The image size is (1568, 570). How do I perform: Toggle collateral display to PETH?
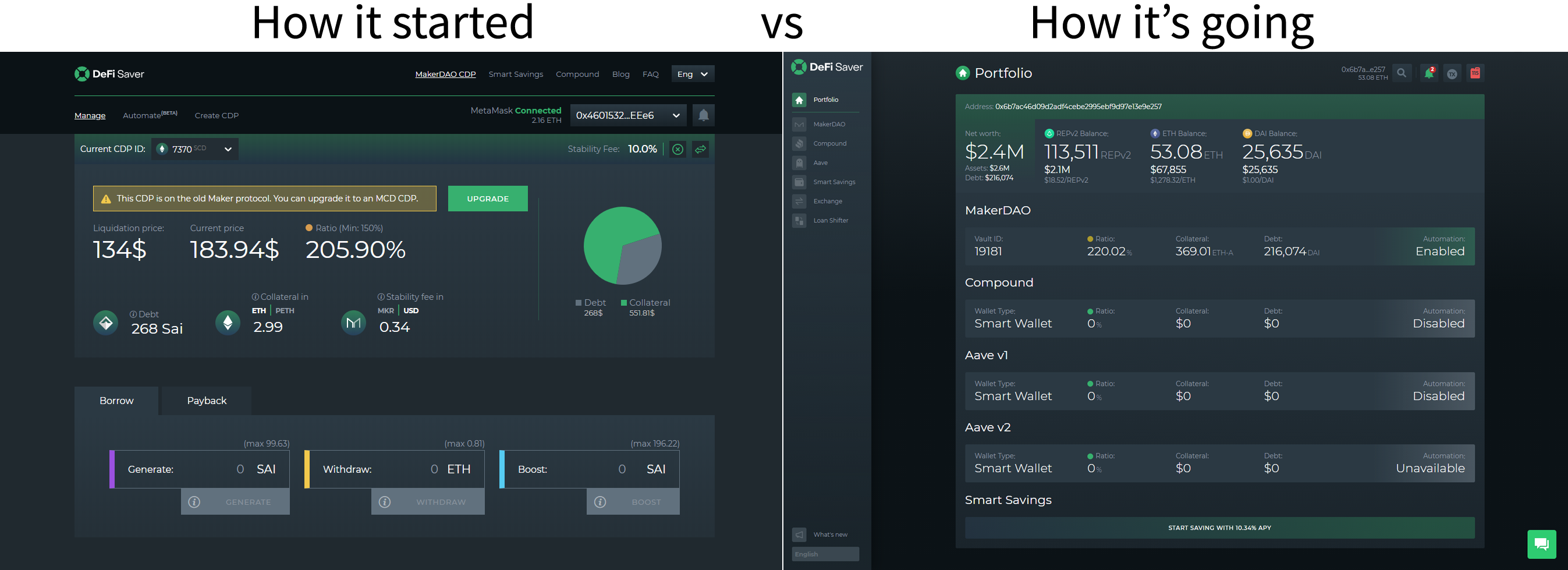pyautogui.click(x=285, y=310)
